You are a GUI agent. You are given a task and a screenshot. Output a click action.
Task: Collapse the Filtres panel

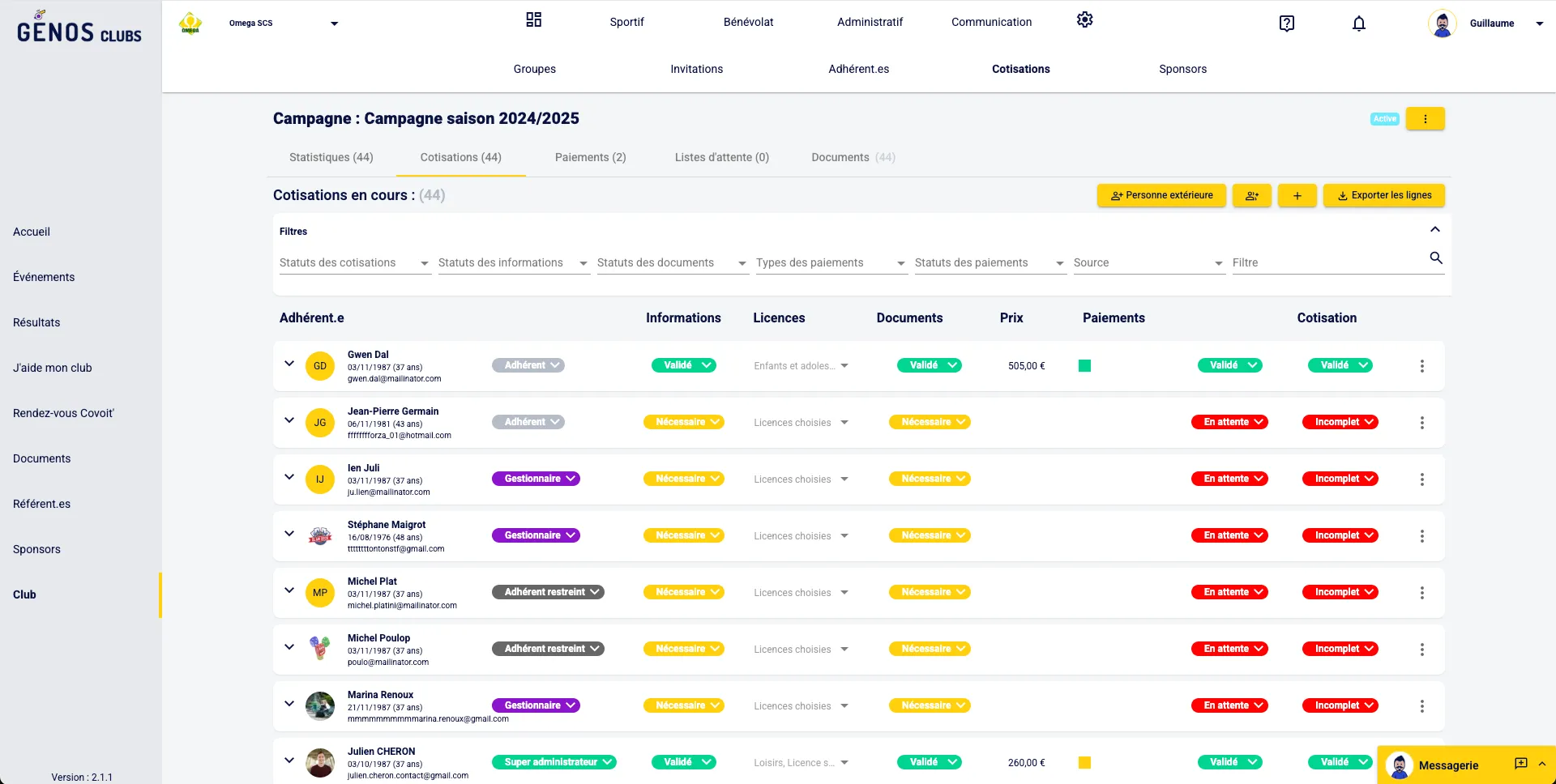coord(1434,230)
